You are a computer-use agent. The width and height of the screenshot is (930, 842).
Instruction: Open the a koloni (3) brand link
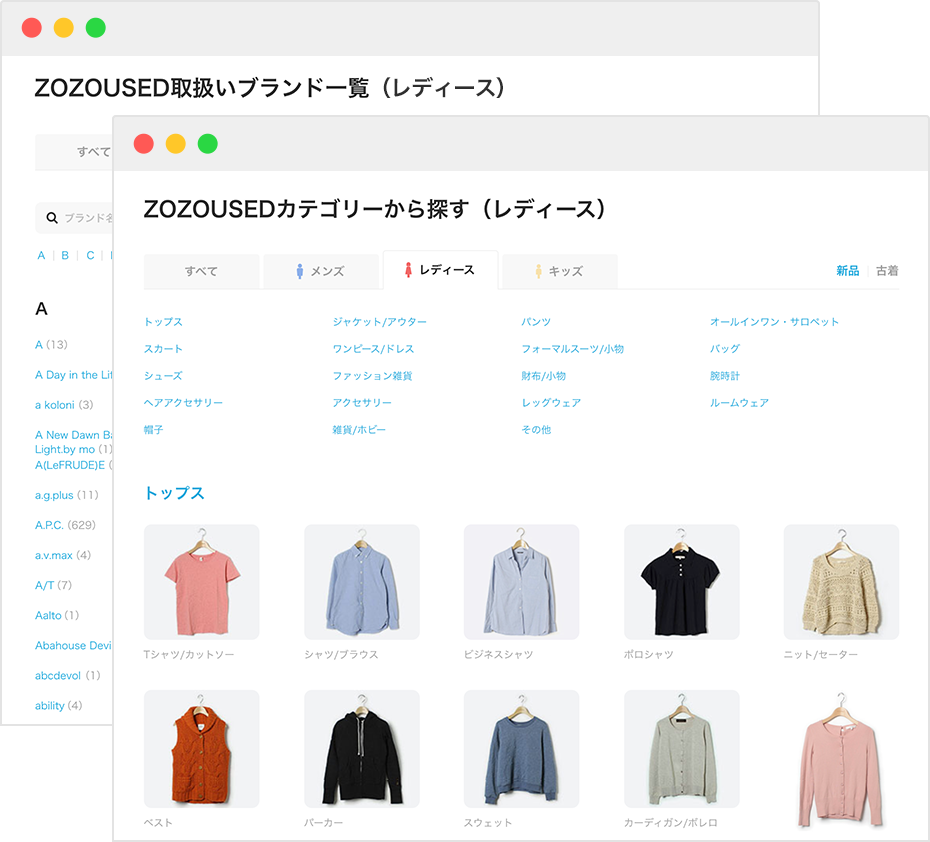click(64, 405)
